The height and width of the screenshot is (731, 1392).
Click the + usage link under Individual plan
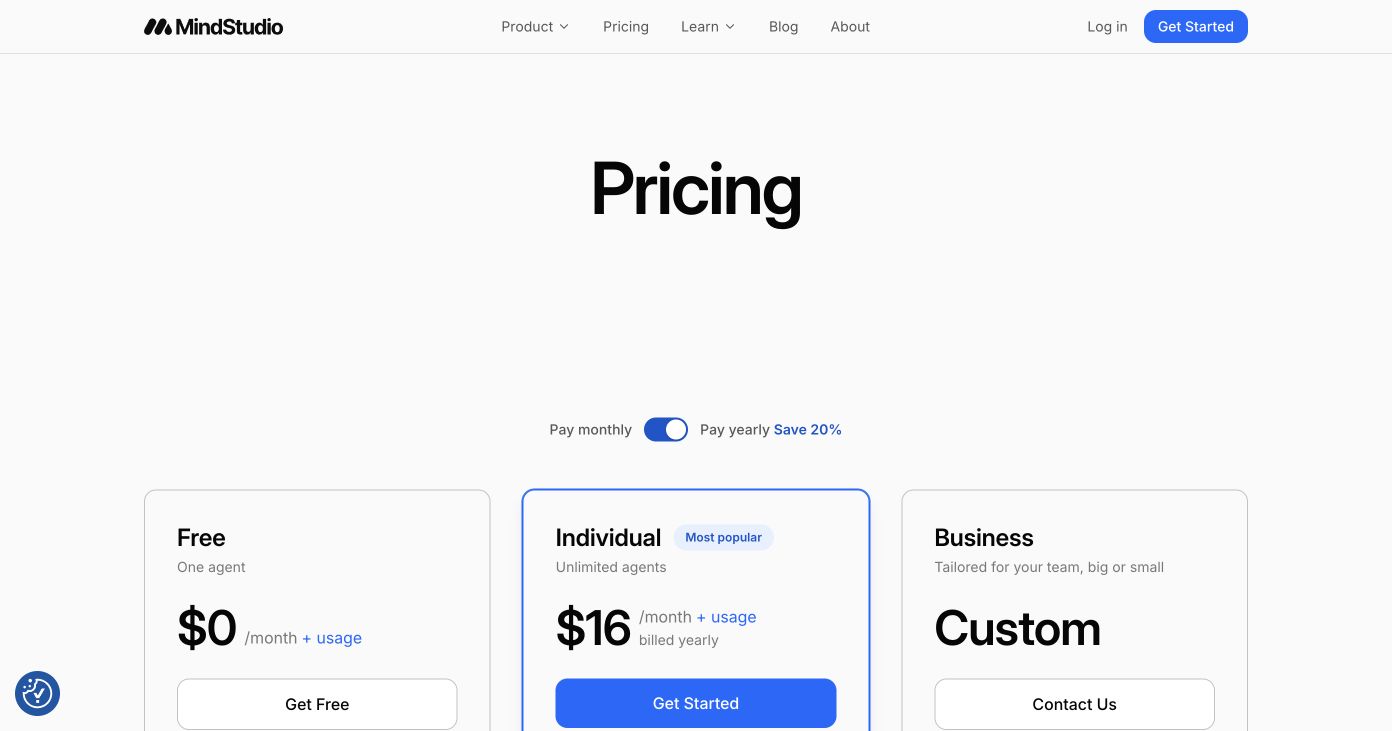(x=726, y=617)
